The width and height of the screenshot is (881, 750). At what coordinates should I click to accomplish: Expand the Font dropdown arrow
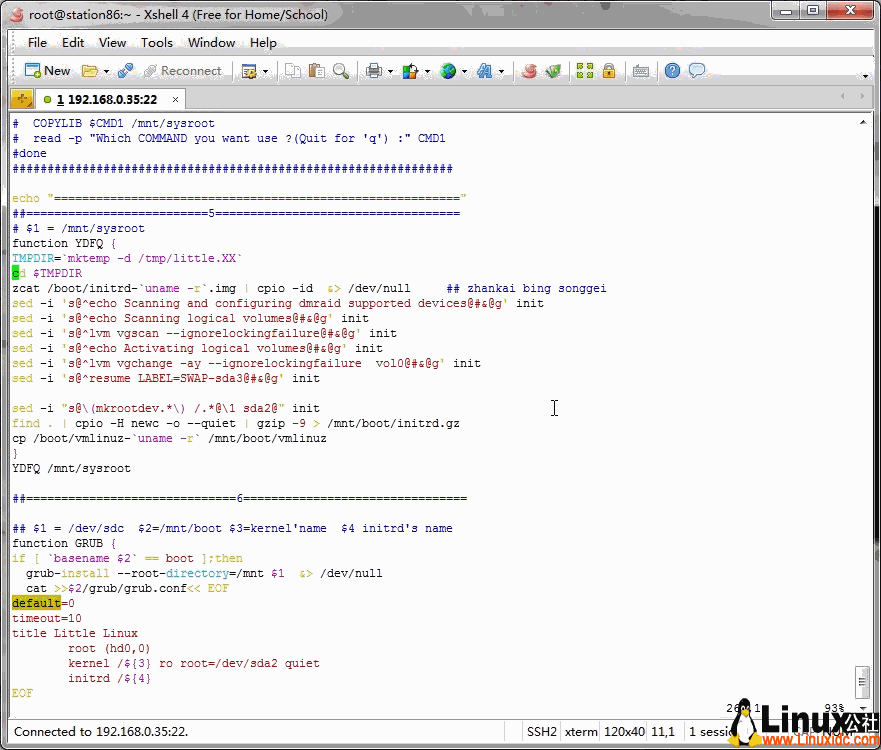pyautogui.click(x=501, y=71)
